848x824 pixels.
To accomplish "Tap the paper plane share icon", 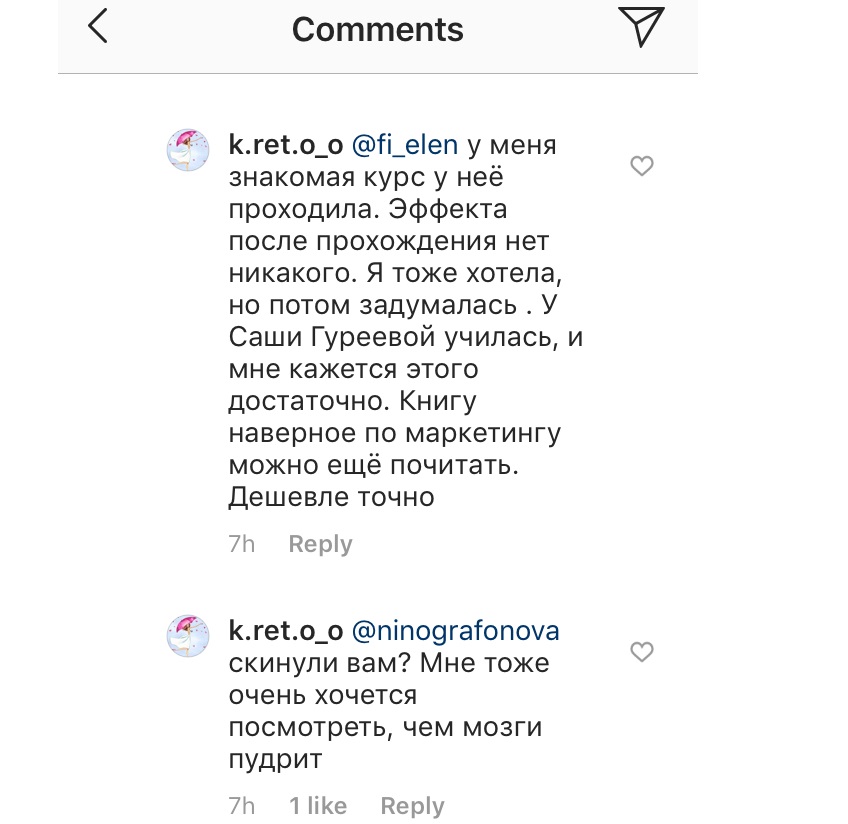I will (x=641, y=27).
